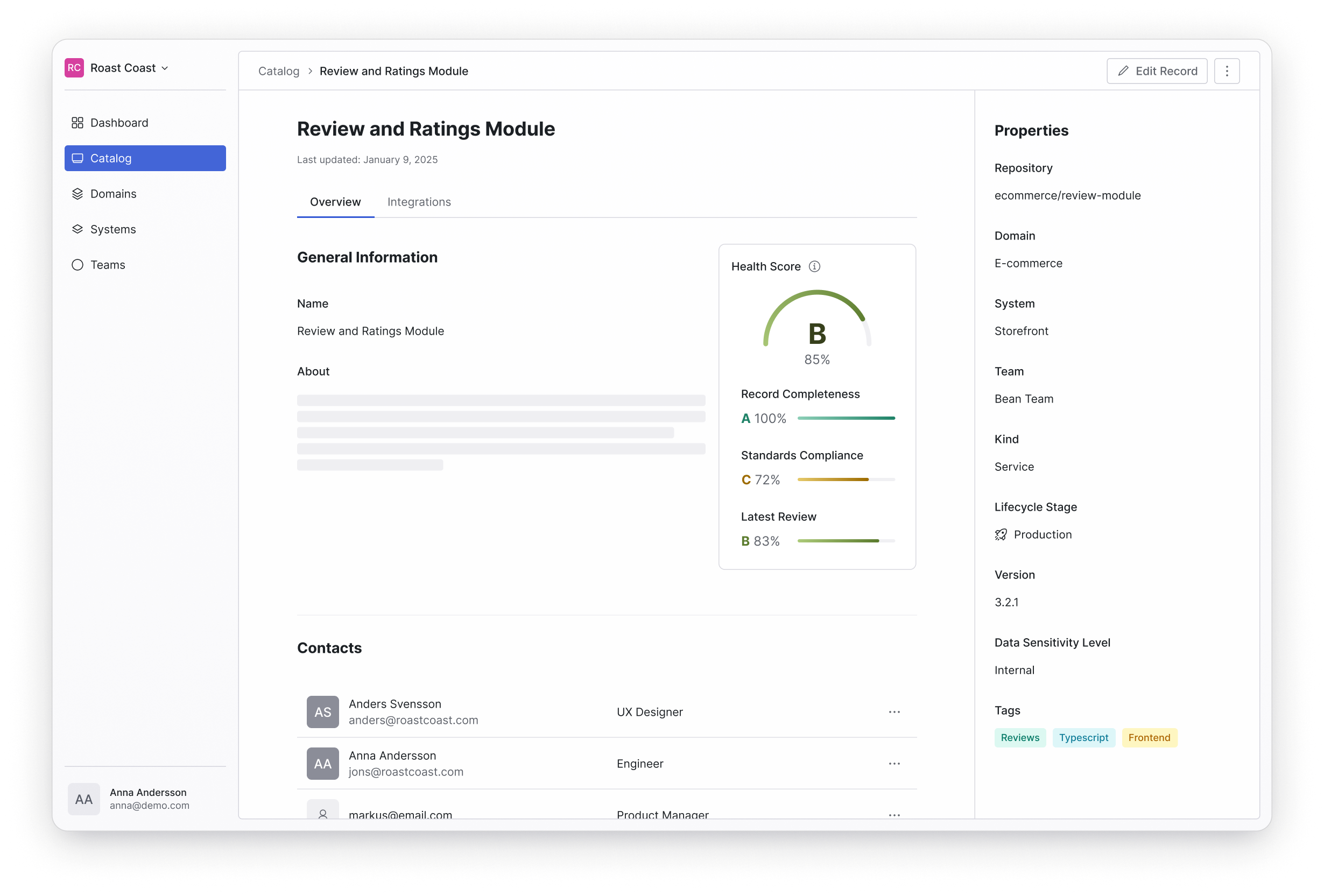Expand the Roast Coast workspace switcher chevron
The width and height of the screenshot is (1324, 896).
coord(165,68)
